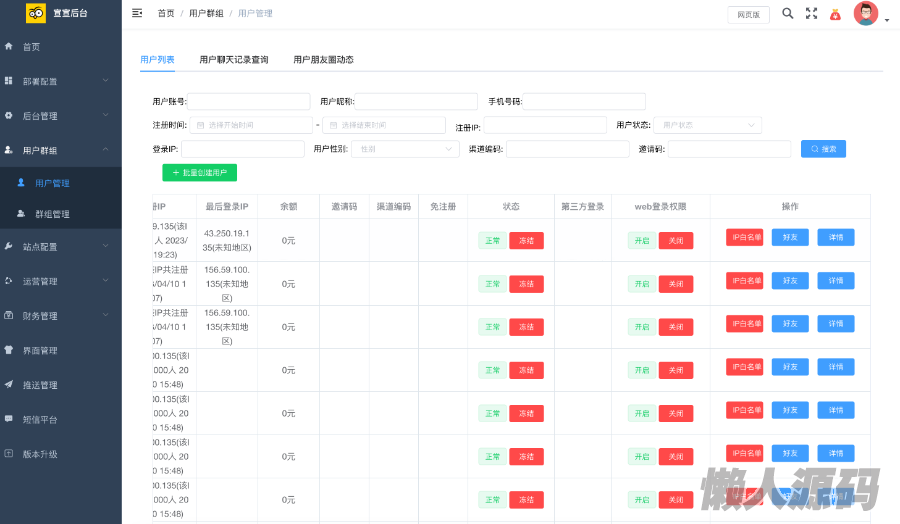Open IP白名单 for the fourth row

point(745,367)
